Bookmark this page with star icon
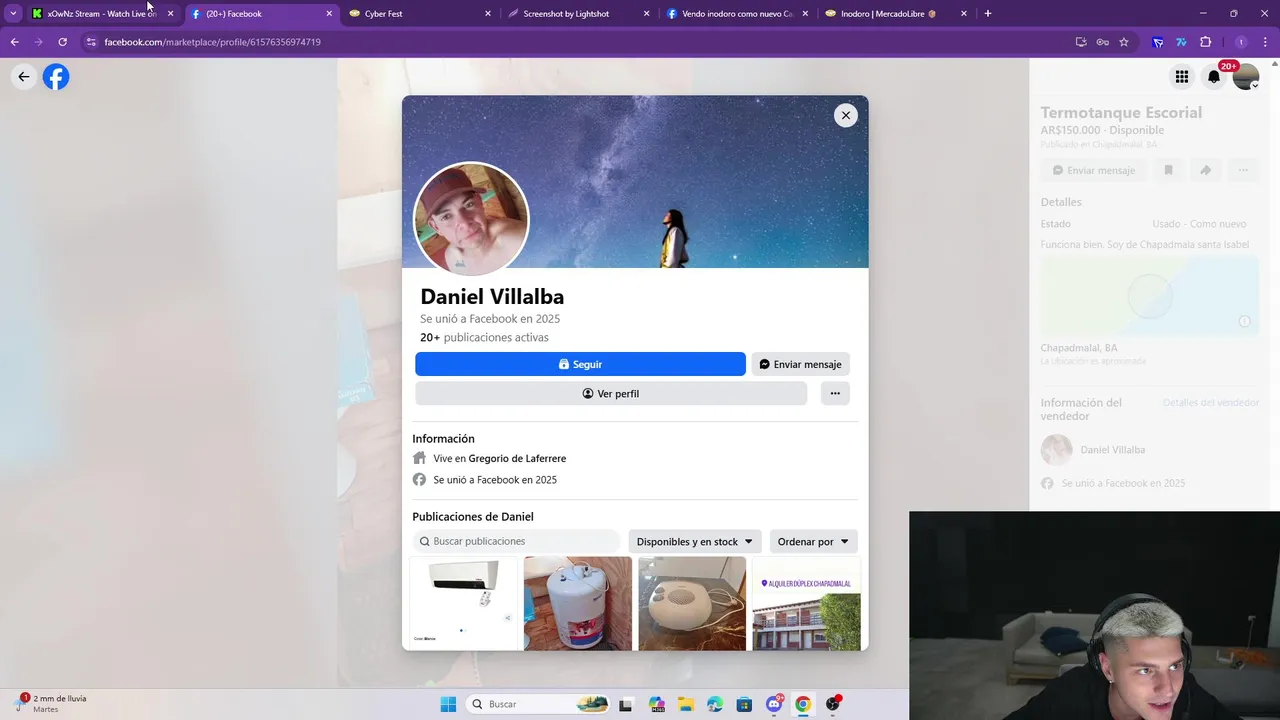1280x720 pixels. click(x=1124, y=42)
